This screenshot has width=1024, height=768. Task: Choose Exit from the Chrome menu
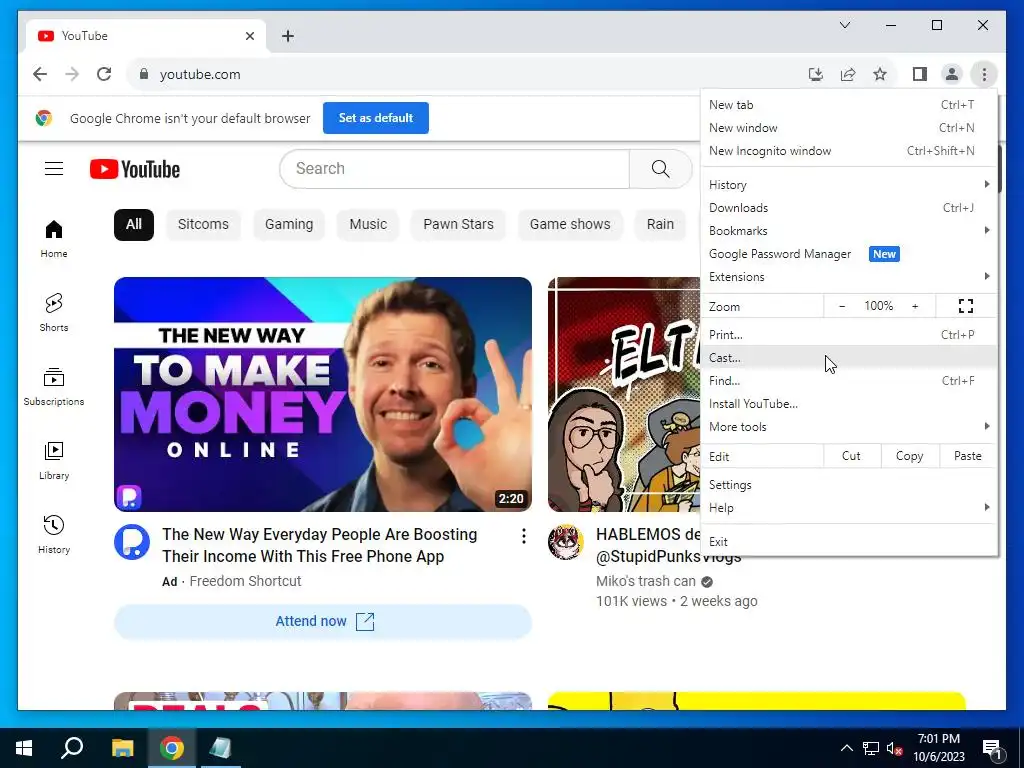[x=848, y=541]
